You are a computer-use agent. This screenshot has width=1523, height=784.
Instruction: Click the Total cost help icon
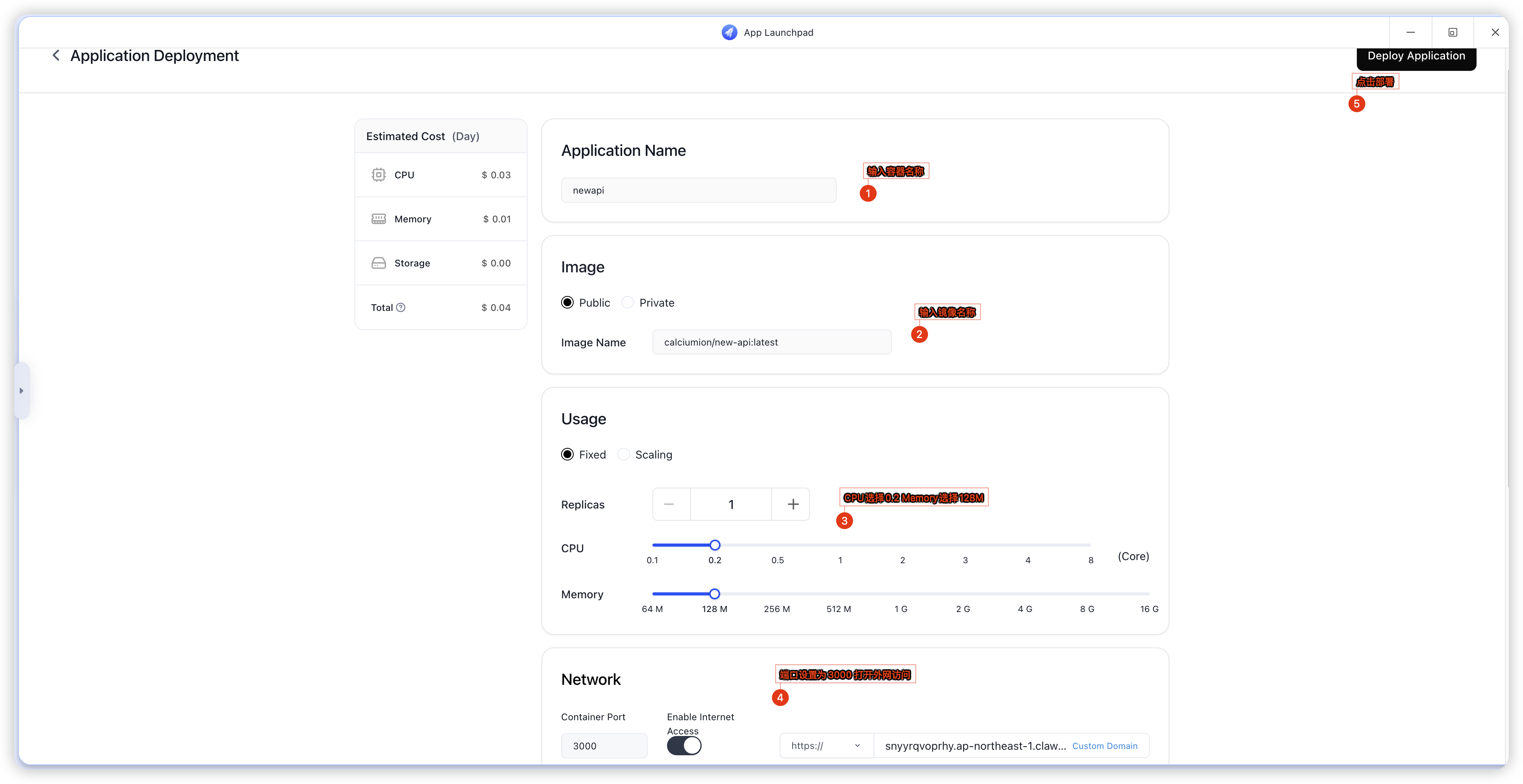[x=401, y=307]
